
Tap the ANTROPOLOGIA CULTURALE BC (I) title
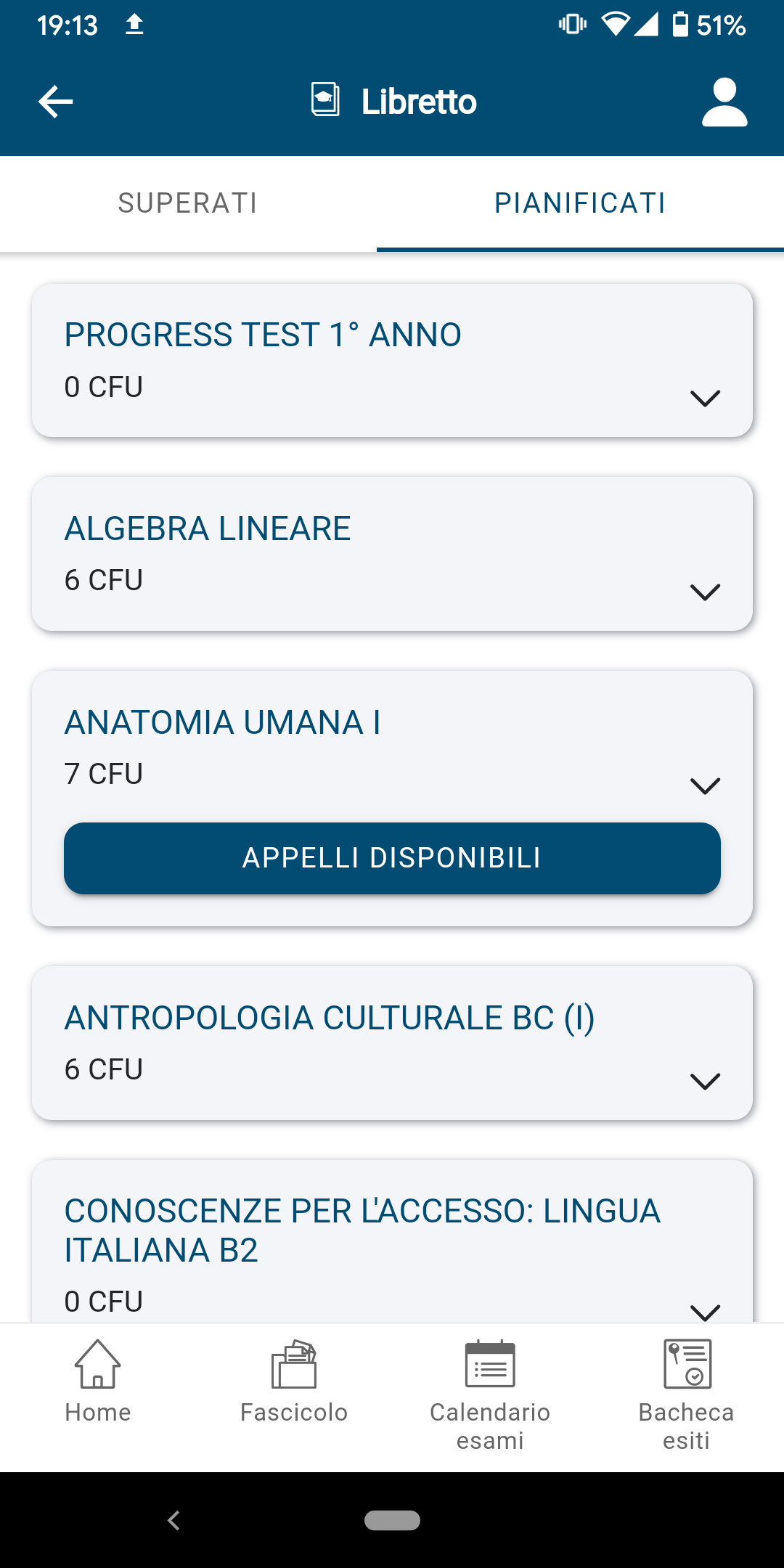click(x=330, y=1018)
